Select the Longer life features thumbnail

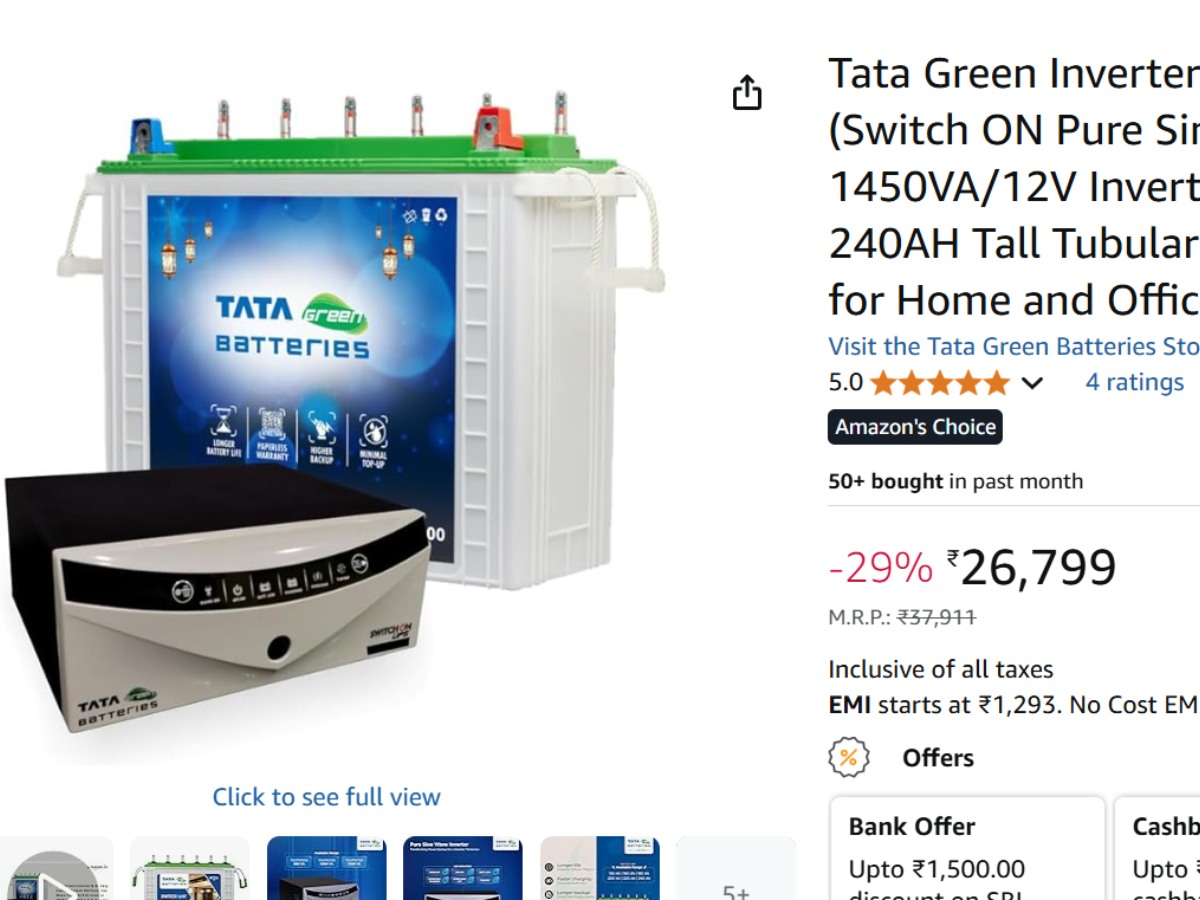600,868
